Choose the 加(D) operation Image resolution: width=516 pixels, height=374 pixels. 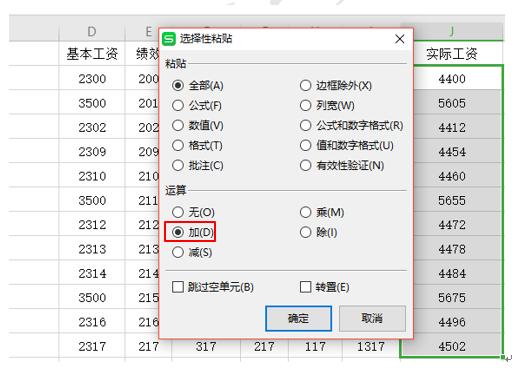tap(193, 232)
